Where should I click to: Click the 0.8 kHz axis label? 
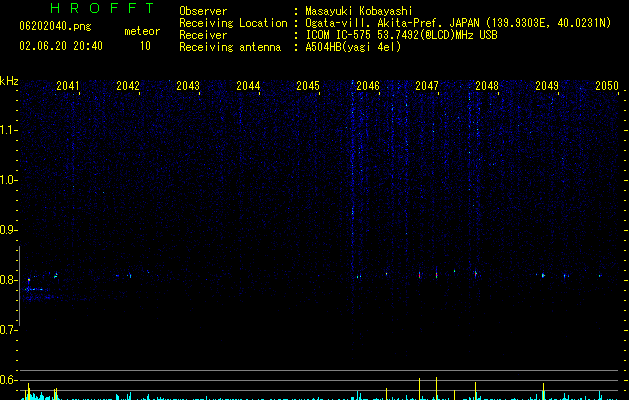tap(8, 280)
